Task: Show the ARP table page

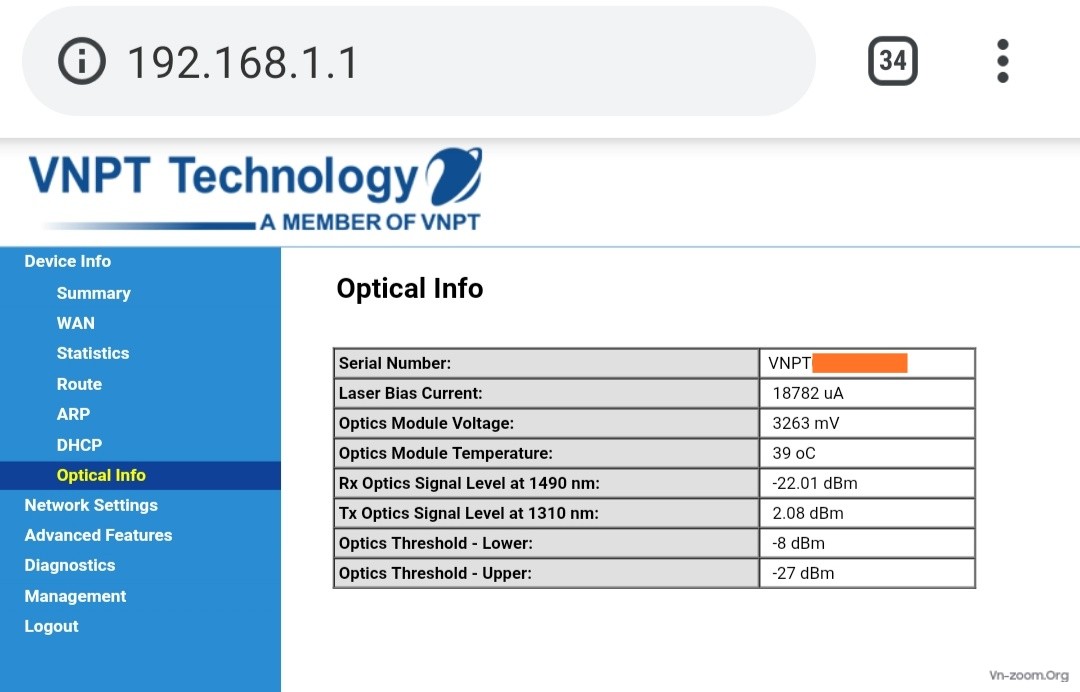Action: (x=73, y=415)
